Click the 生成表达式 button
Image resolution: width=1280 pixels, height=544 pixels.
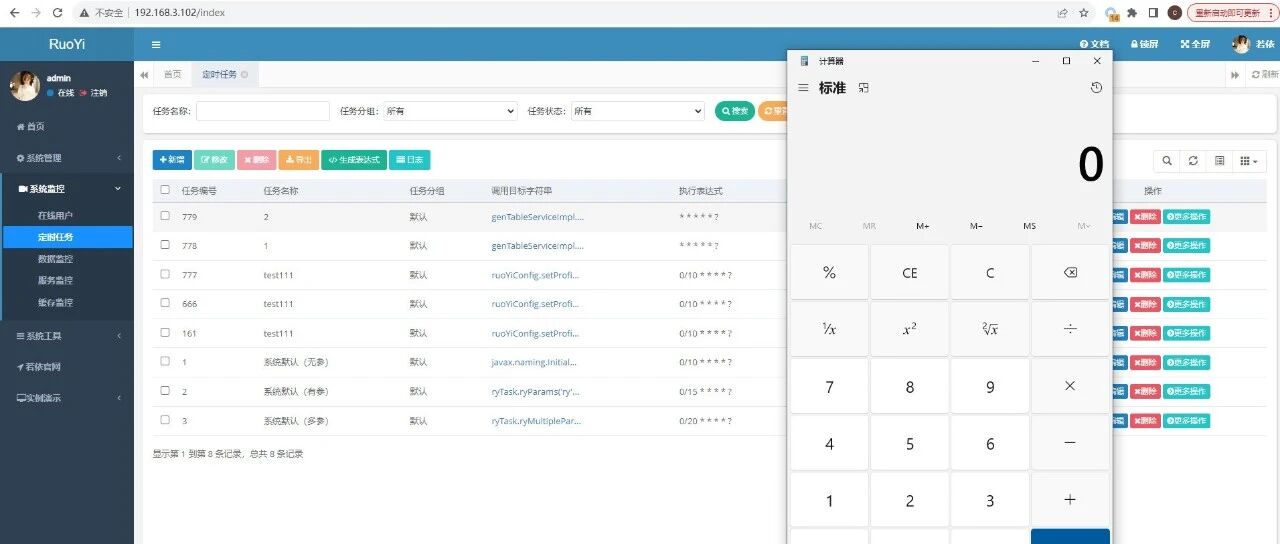pyautogui.click(x=354, y=159)
